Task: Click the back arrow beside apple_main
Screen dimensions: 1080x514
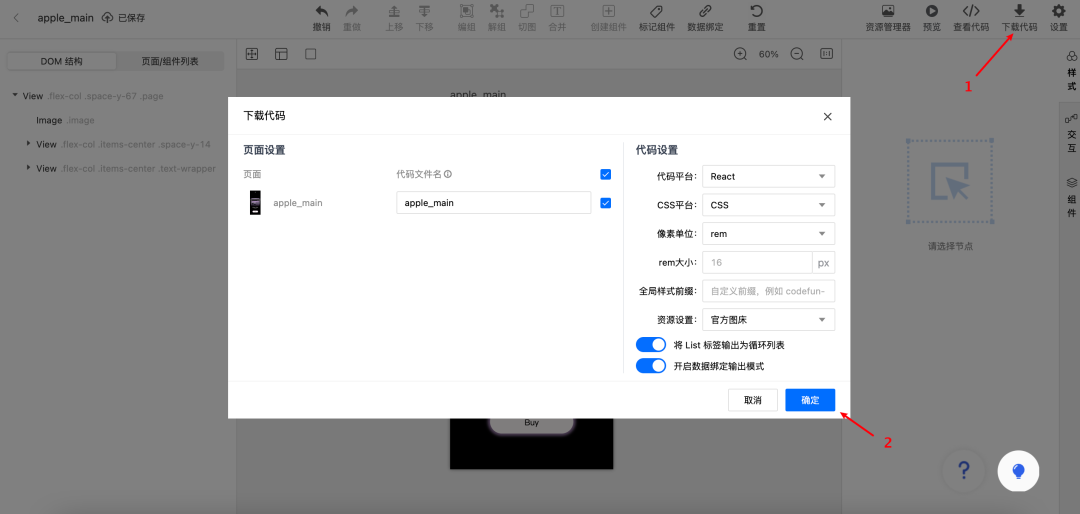Action: point(17,18)
